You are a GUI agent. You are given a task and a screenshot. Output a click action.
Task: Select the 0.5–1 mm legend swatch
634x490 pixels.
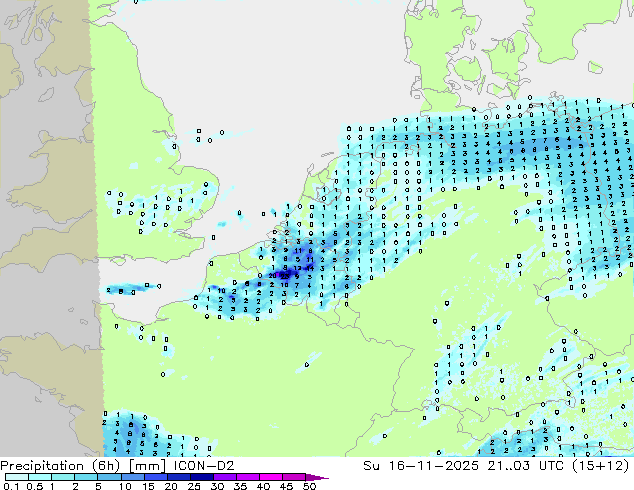click(x=40, y=477)
